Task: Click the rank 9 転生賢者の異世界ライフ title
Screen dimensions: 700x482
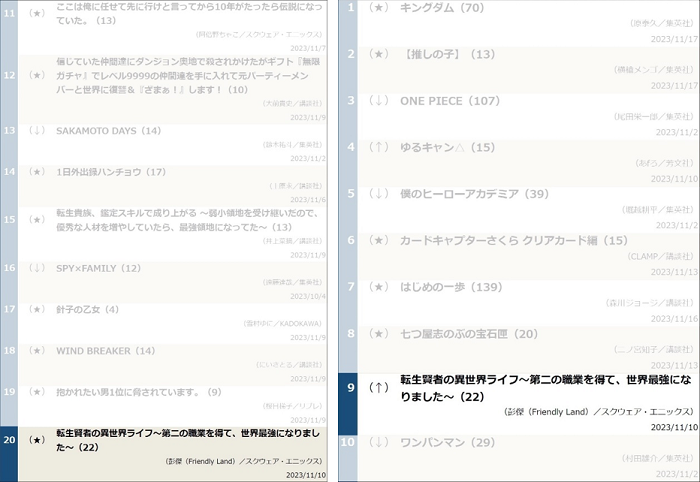Action: tap(546, 388)
